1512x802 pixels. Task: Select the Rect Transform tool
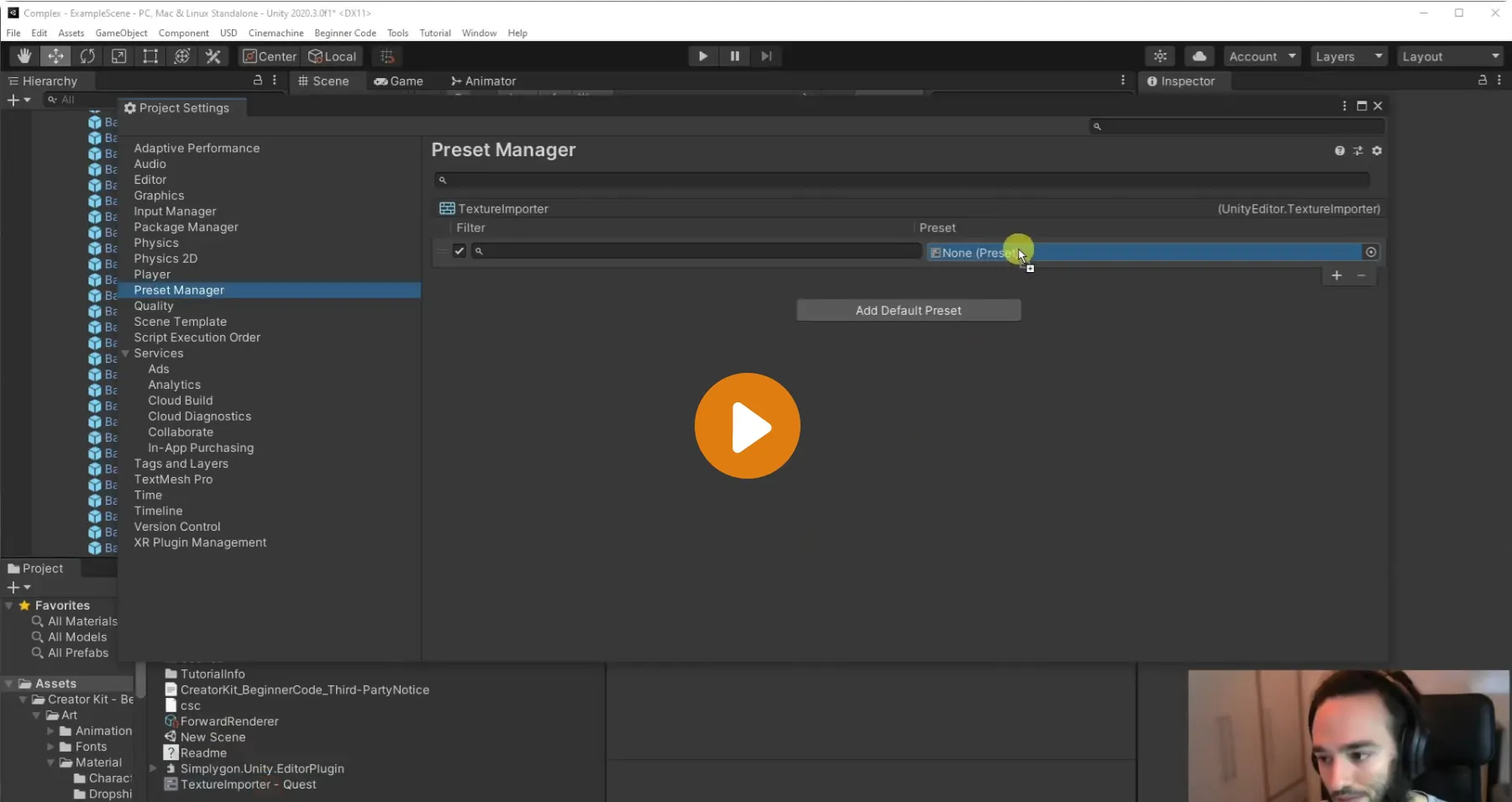point(150,56)
